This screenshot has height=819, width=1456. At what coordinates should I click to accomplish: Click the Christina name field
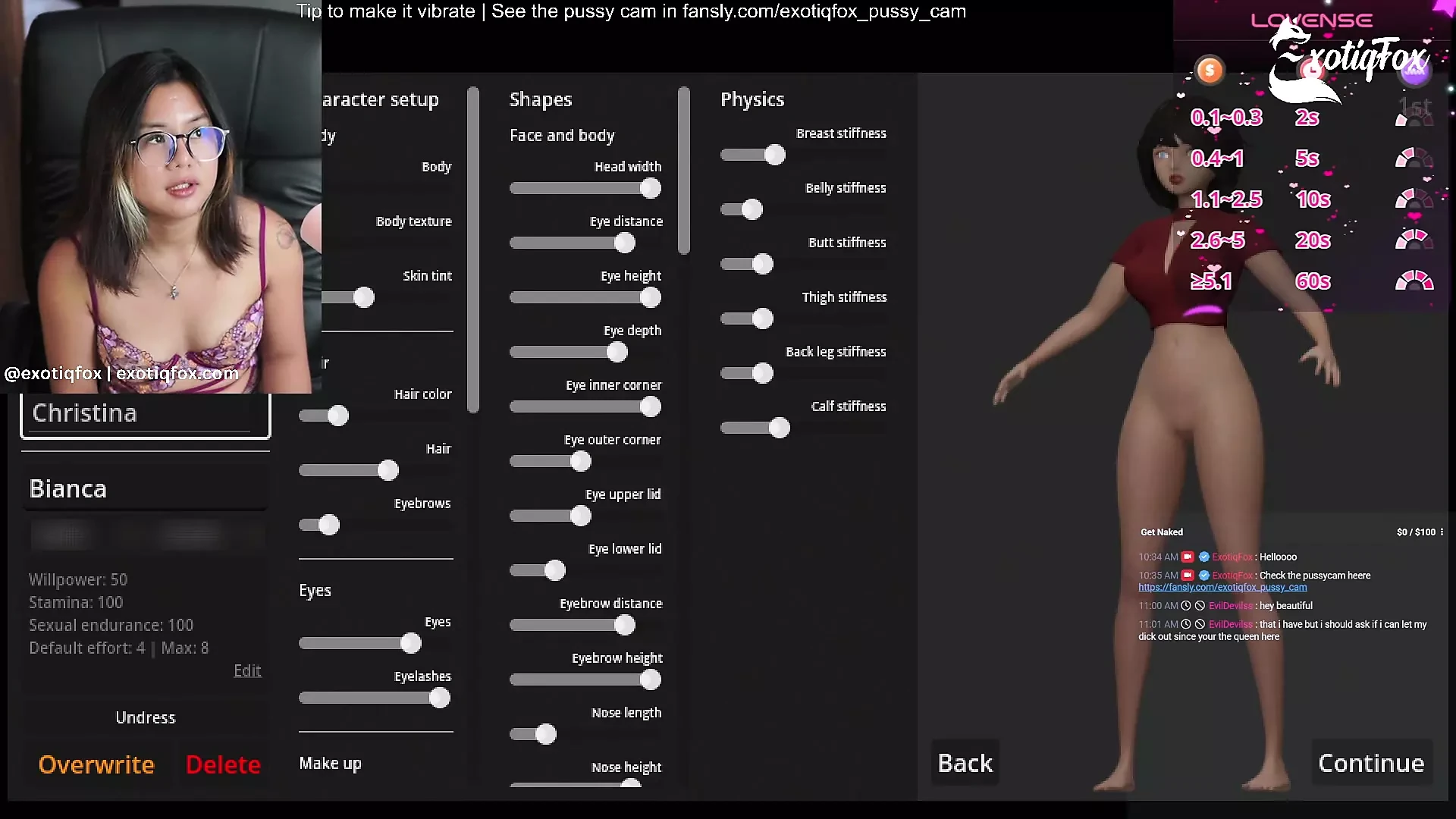(144, 414)
